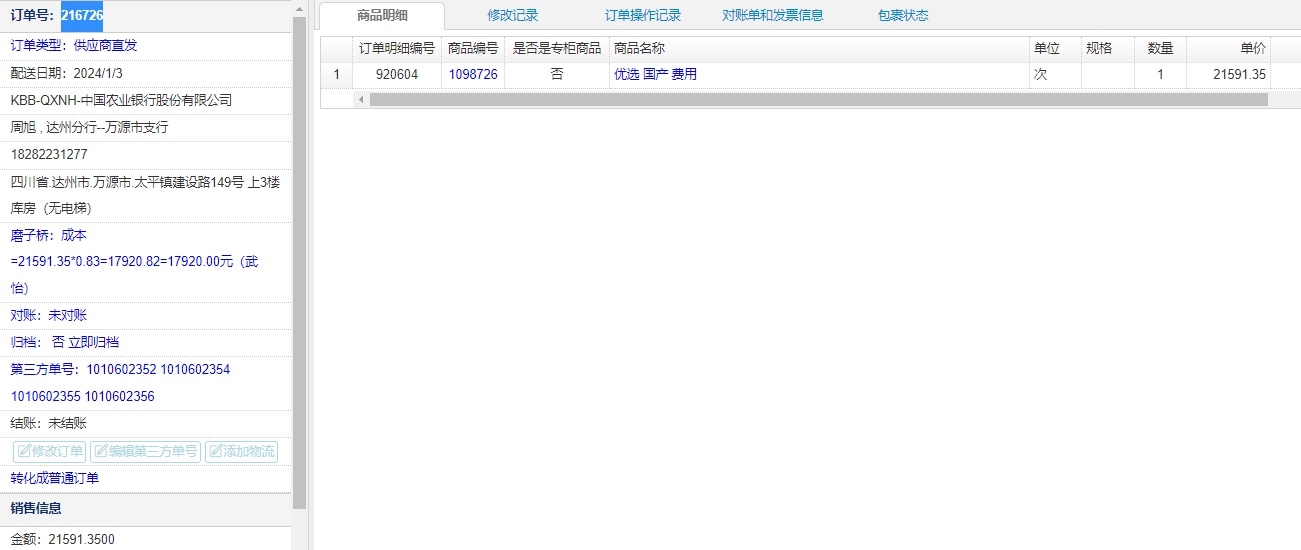This screenshot has height=550, width=1301.
Task: Click the 配送日期: 2024/1/3 text
Action: coord(67,73)
